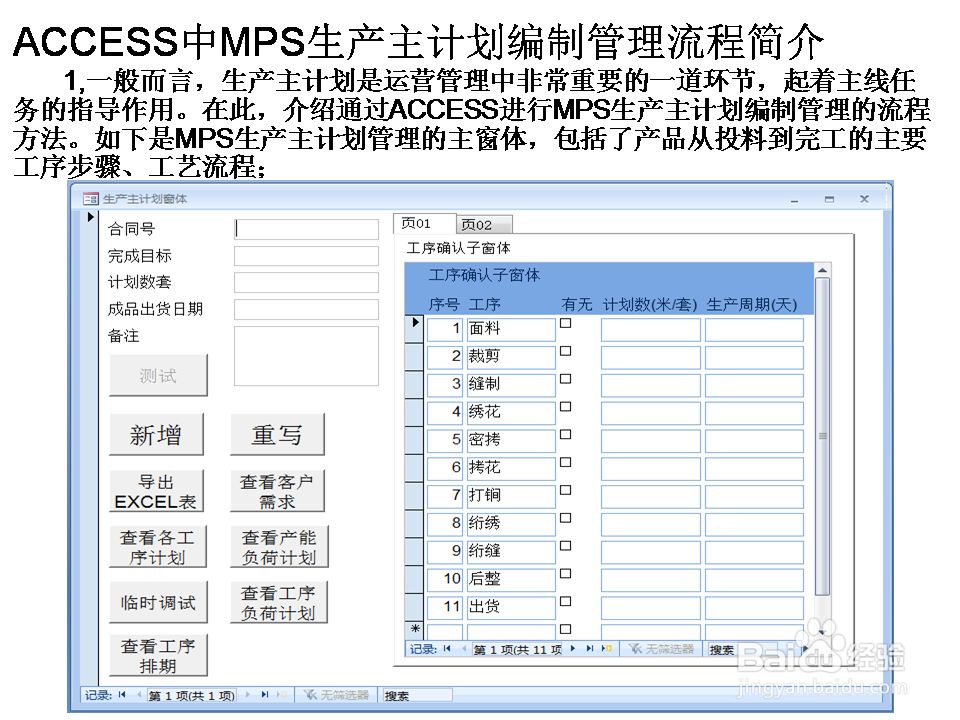Click 生产周期 field for 后整 row
Screen dimensions: 960x720
tap(754, 580)
